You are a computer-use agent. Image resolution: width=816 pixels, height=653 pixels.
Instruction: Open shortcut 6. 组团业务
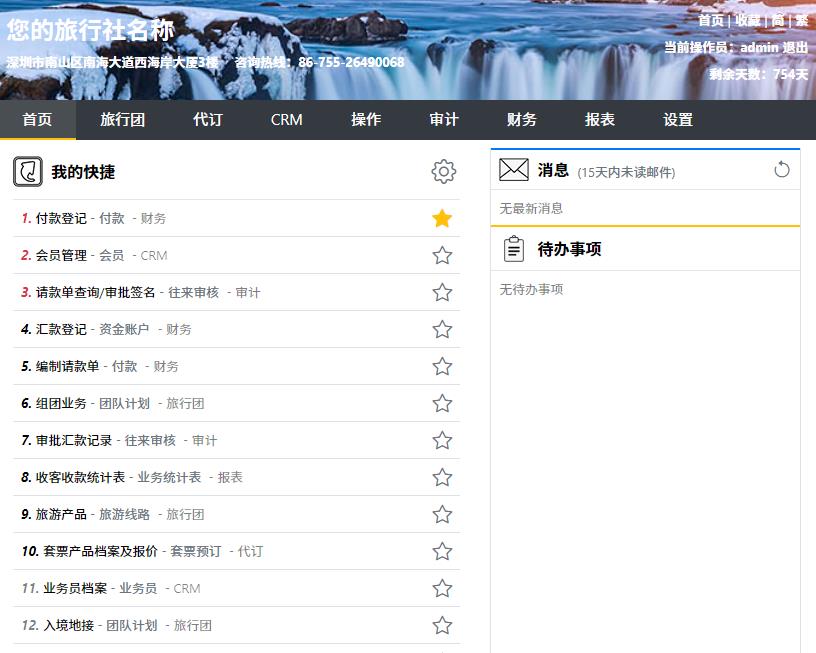(x=61, y=403)
